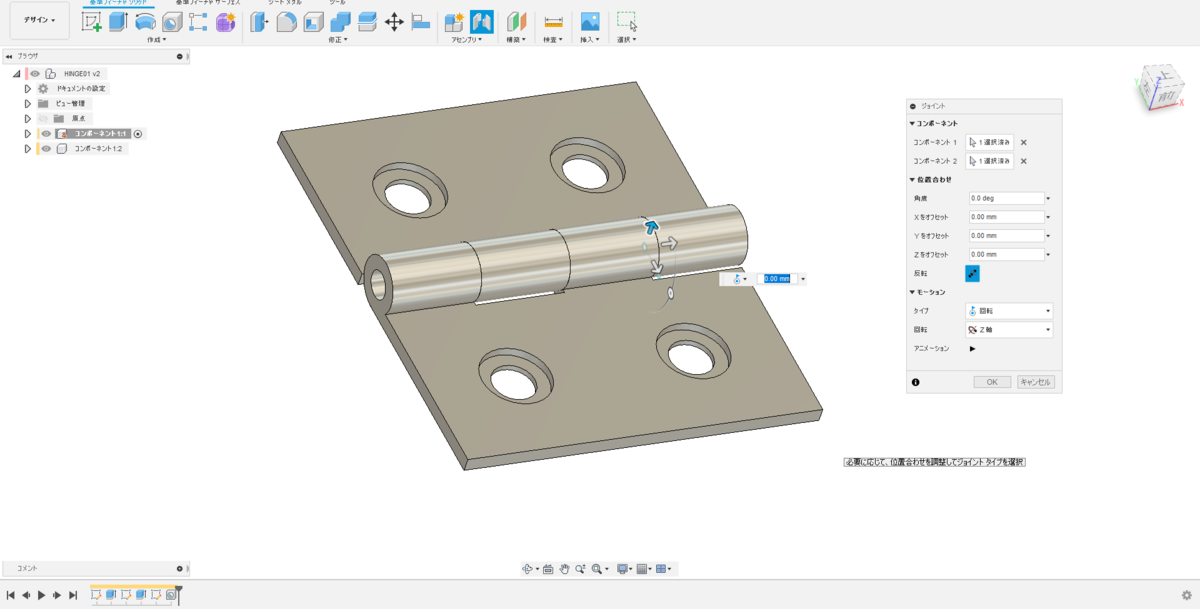The height and width of the screenshot is (609, 1200).
Task: Select the Align tool
Action: [x=421, y=22]
